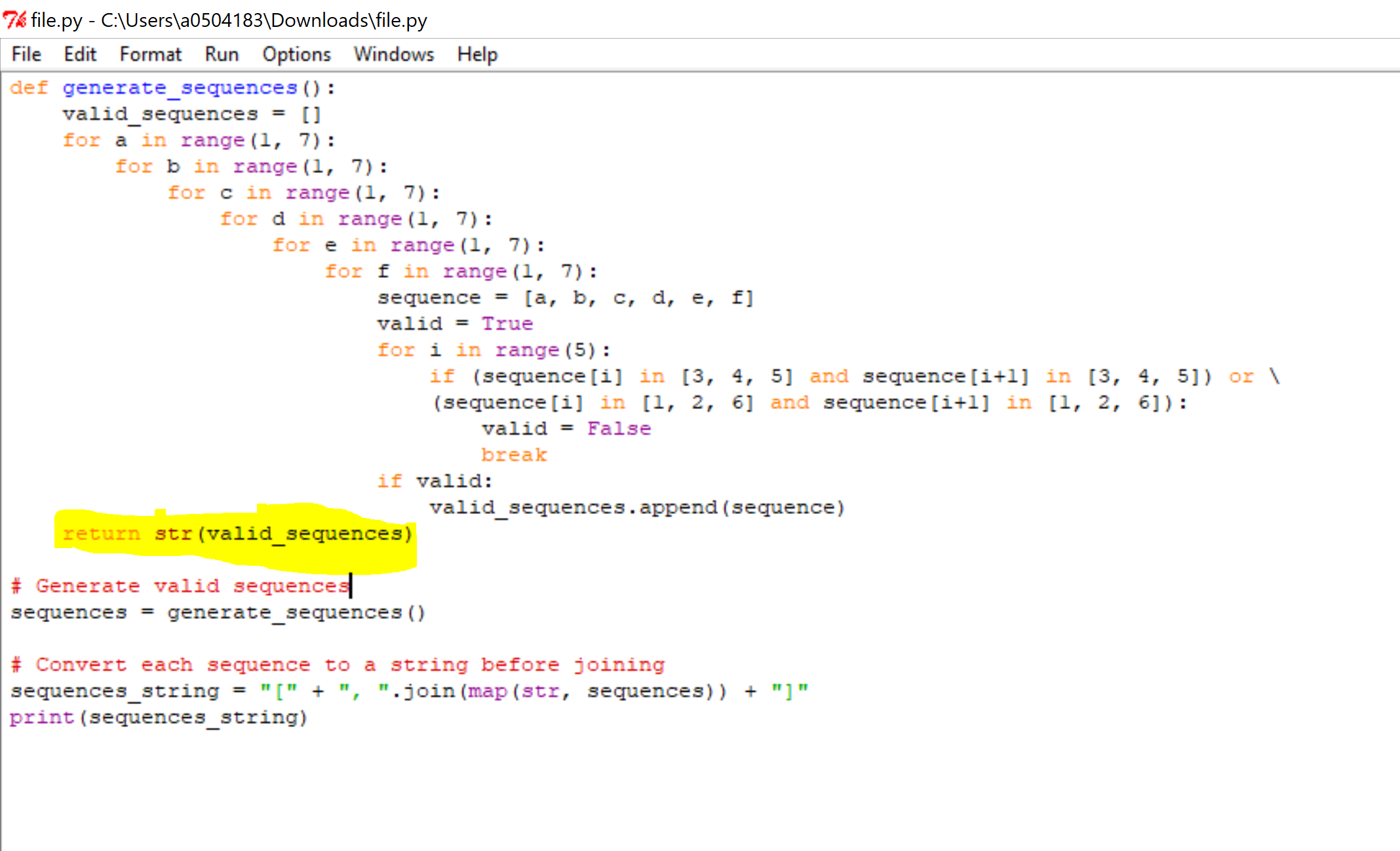This screenshot has width=1400, height=851.
Task: Click the break statement inside the loop
Action: click(x=514, y=454)
